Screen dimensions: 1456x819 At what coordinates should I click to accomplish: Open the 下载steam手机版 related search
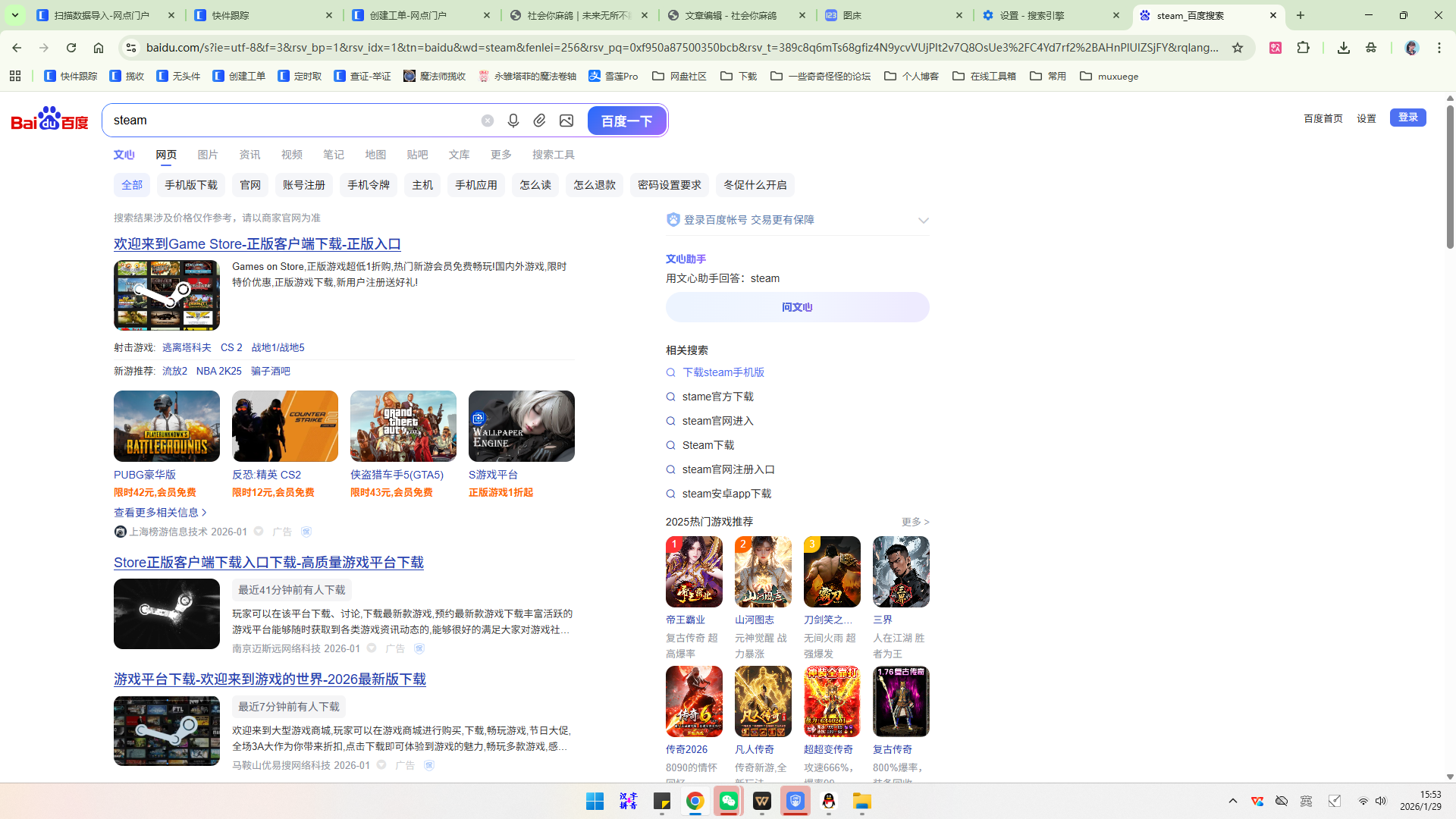pos(723,372)
